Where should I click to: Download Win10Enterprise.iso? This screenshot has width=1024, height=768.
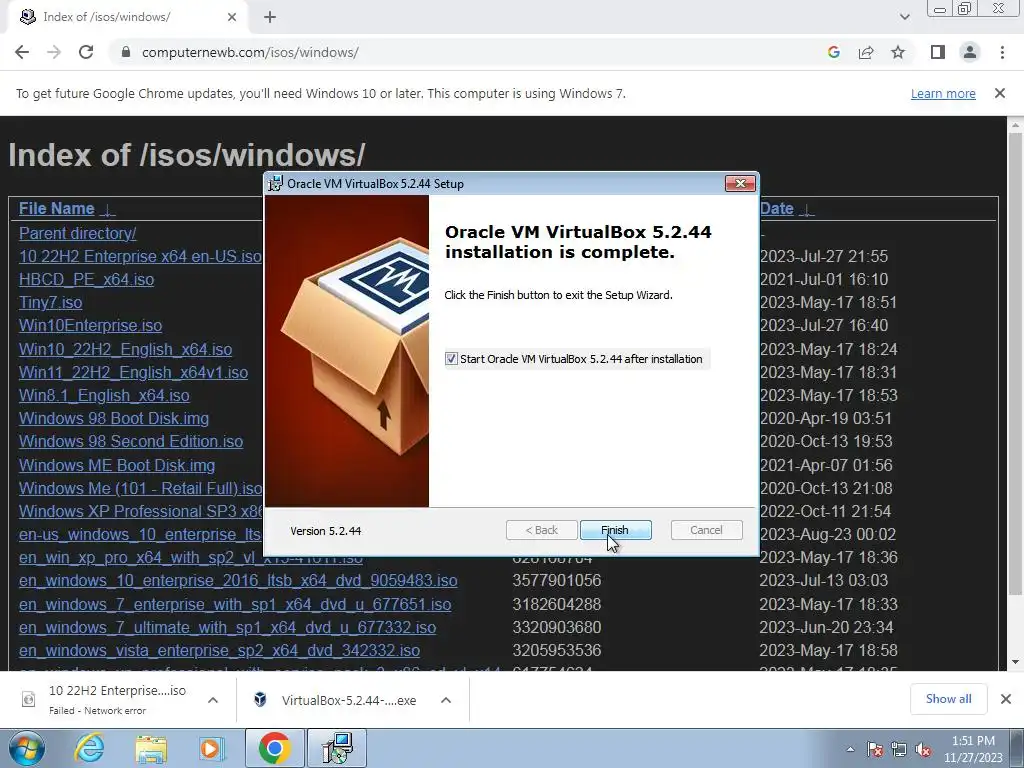click(x=90, y=325)
